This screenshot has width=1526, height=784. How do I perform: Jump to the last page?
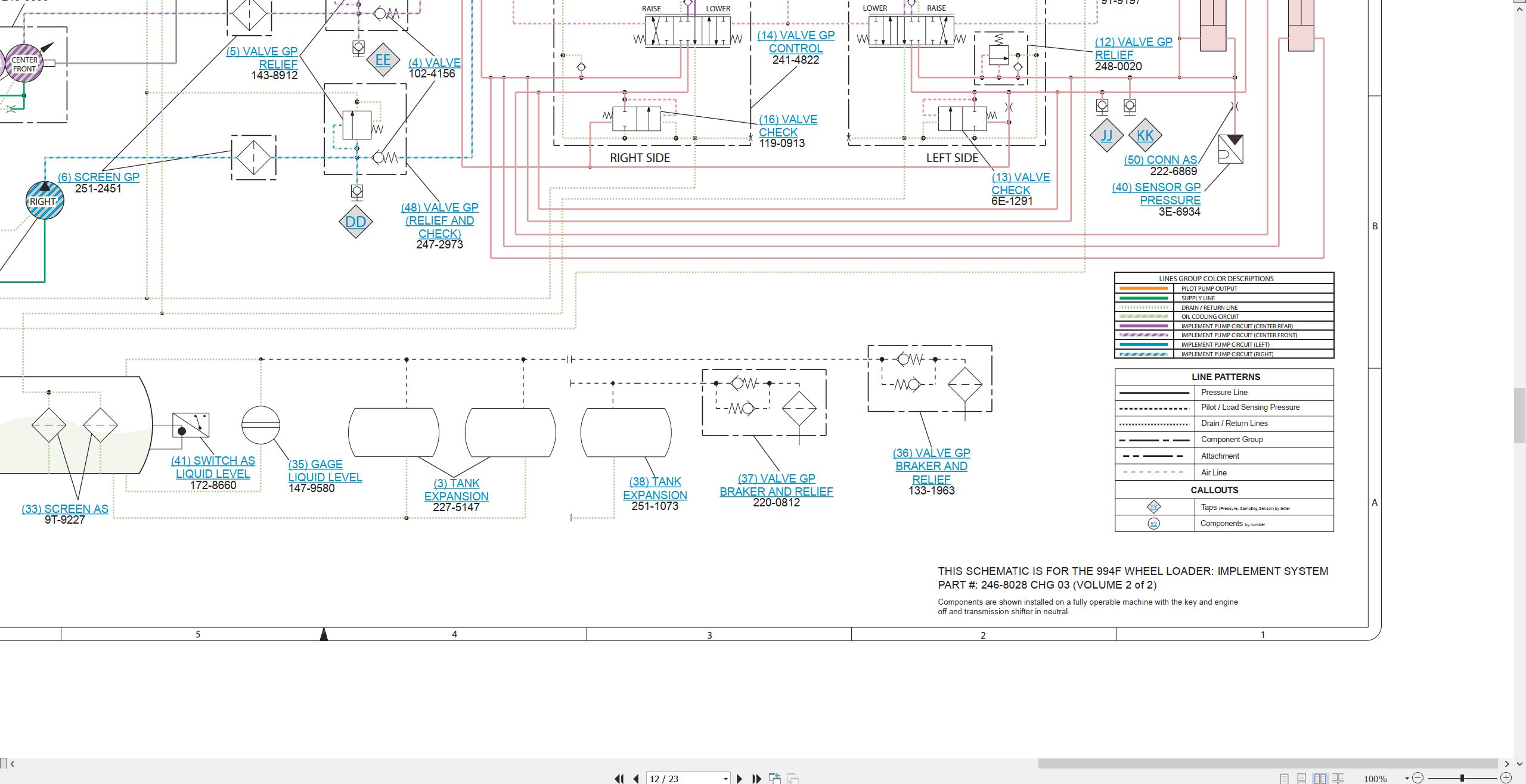tap(757, 778)
